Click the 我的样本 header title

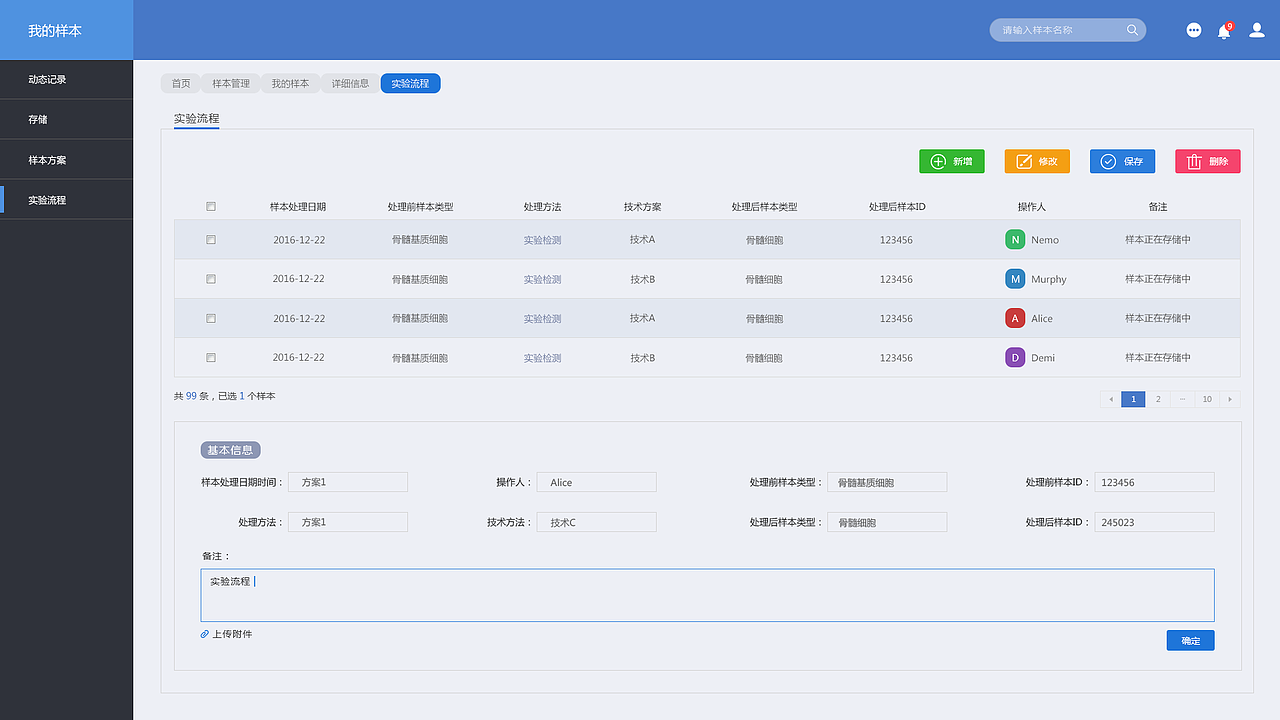point(55,31)
